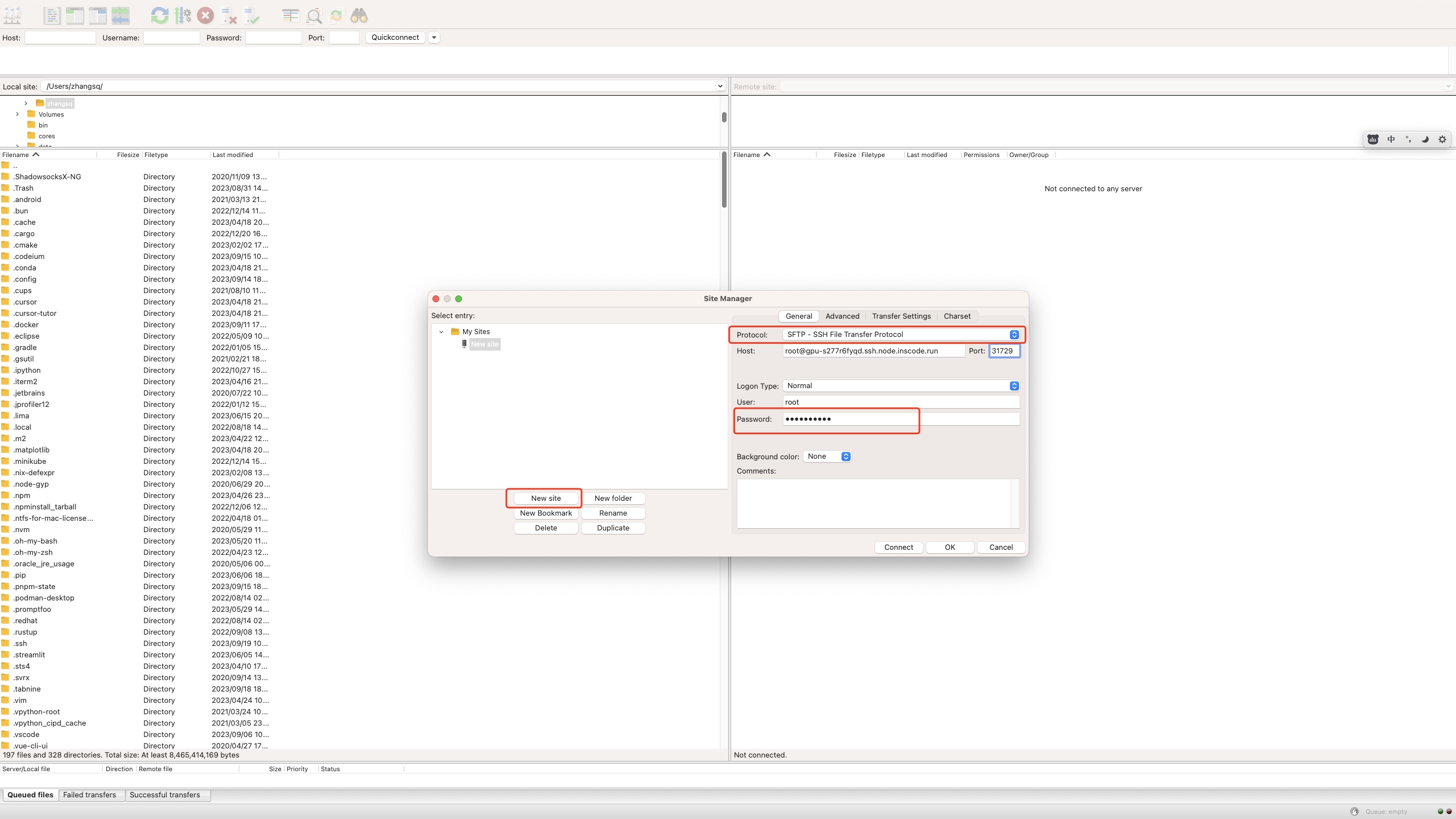Viewport: 1456px width, 819px height.
Task: Select the Failed transfers tab
Action: point(89,794)
